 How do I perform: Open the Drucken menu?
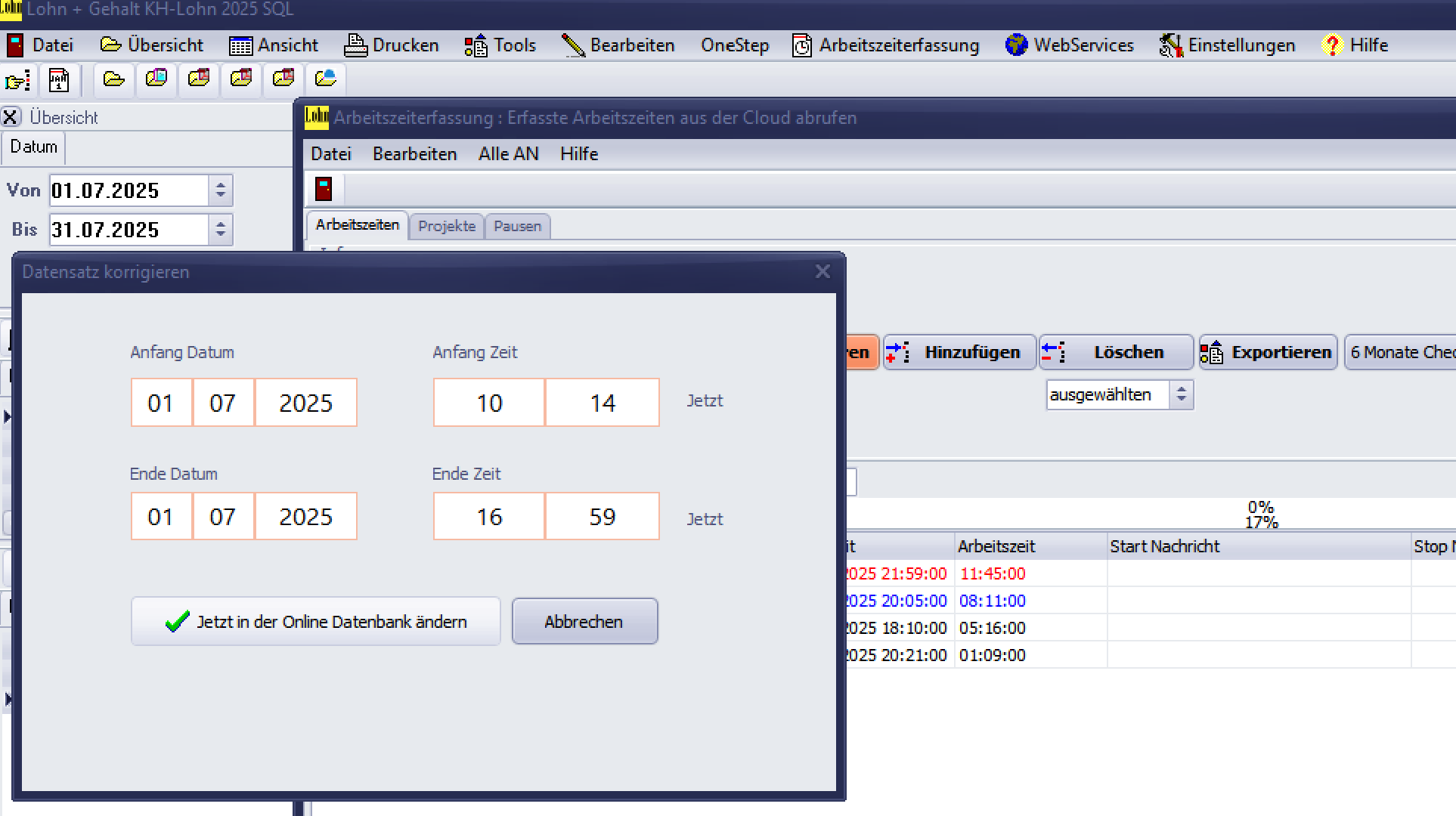click(392, 45)
